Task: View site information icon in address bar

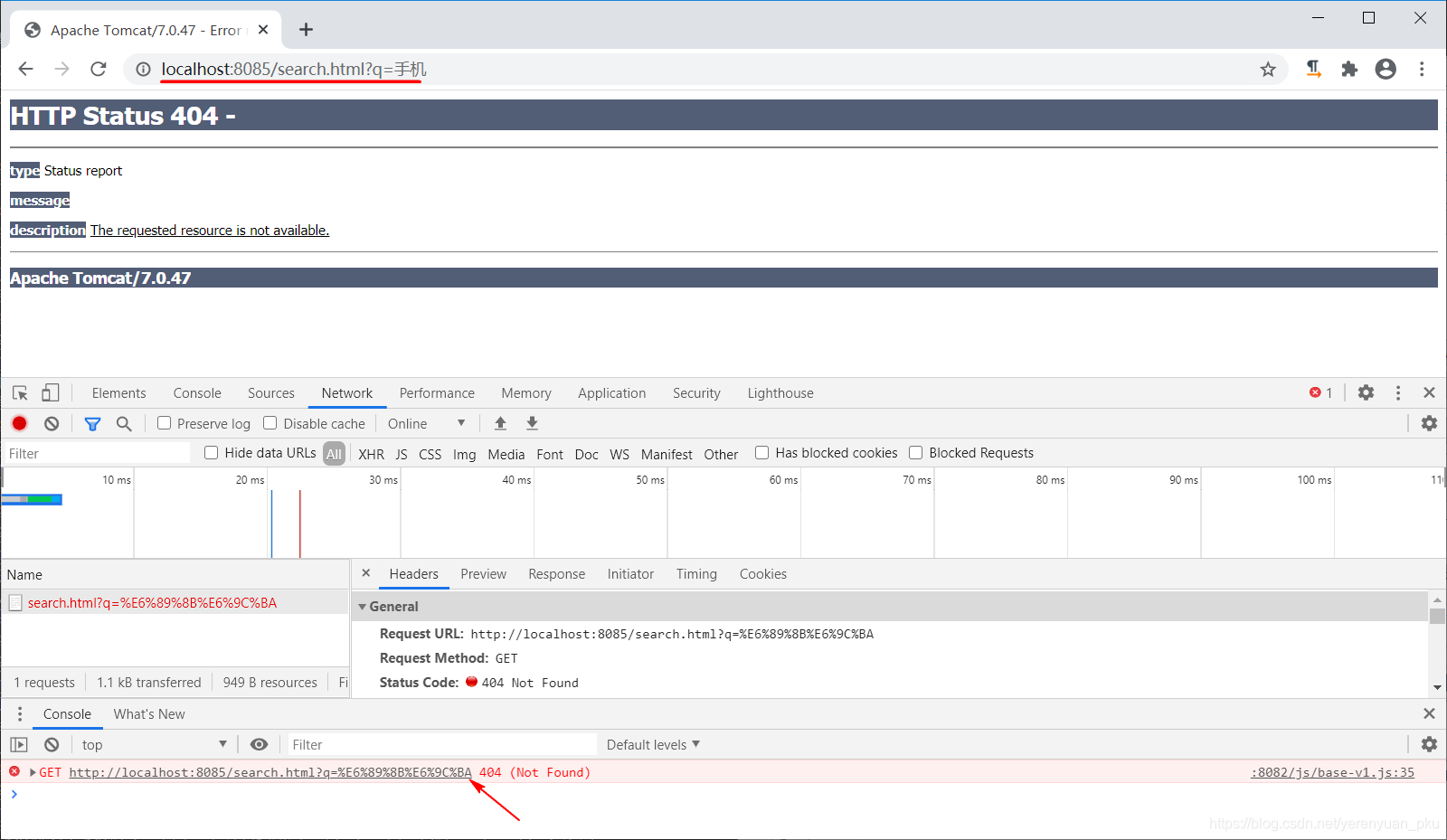Action: coord(143,69)
